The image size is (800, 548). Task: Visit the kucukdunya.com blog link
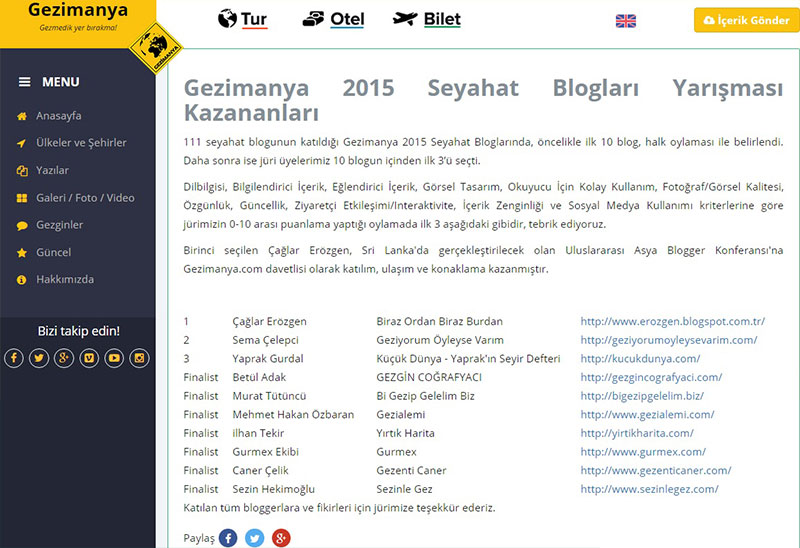point(640,359)
